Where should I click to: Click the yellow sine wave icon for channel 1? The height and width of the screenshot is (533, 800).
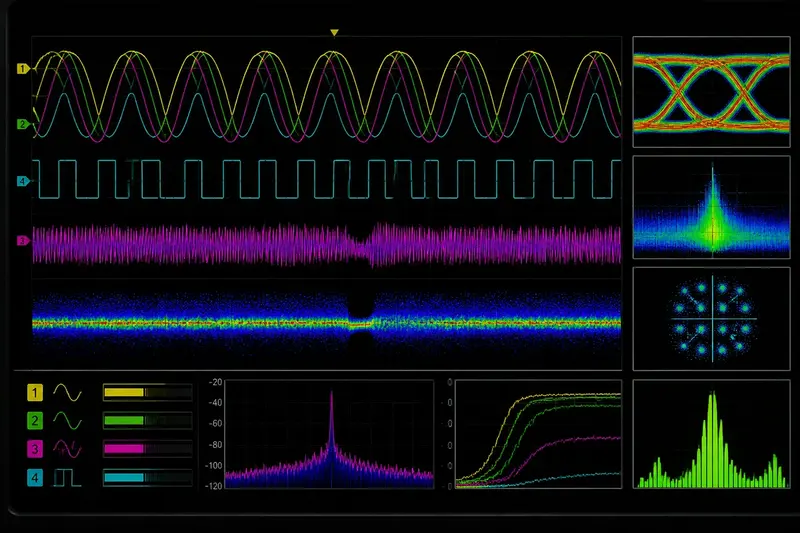pyautogui.click(x=67, y=392)
